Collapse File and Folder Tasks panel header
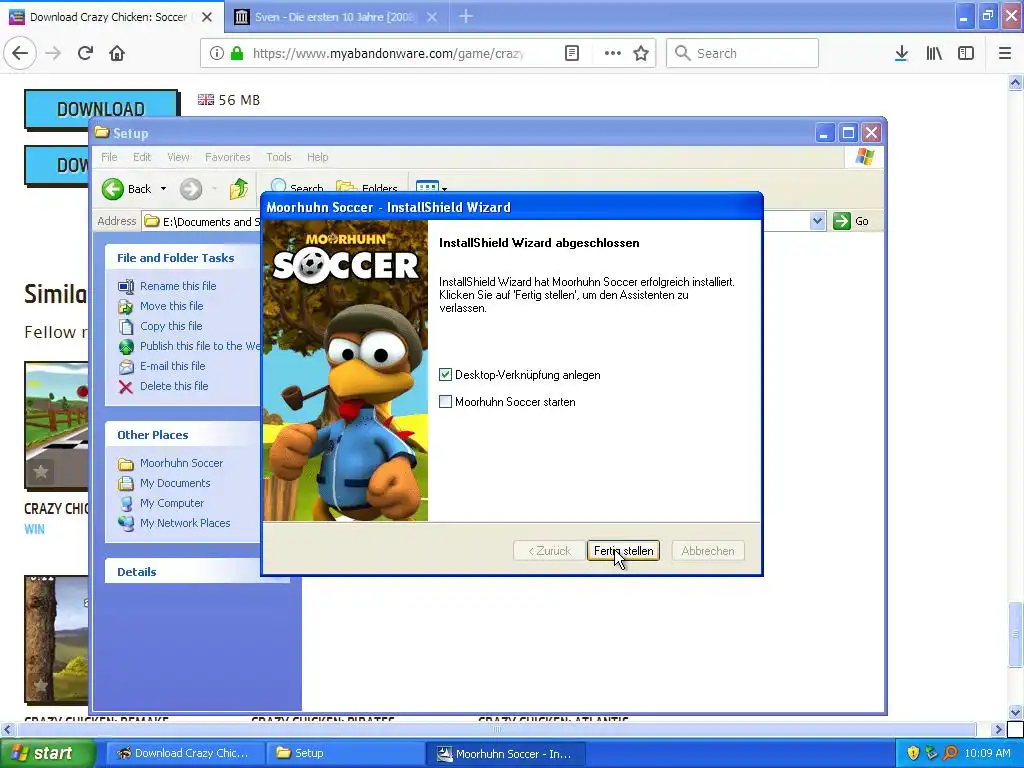Image resolution: width=1024 pixels, height=768 pixels. (x=183, y=257)
